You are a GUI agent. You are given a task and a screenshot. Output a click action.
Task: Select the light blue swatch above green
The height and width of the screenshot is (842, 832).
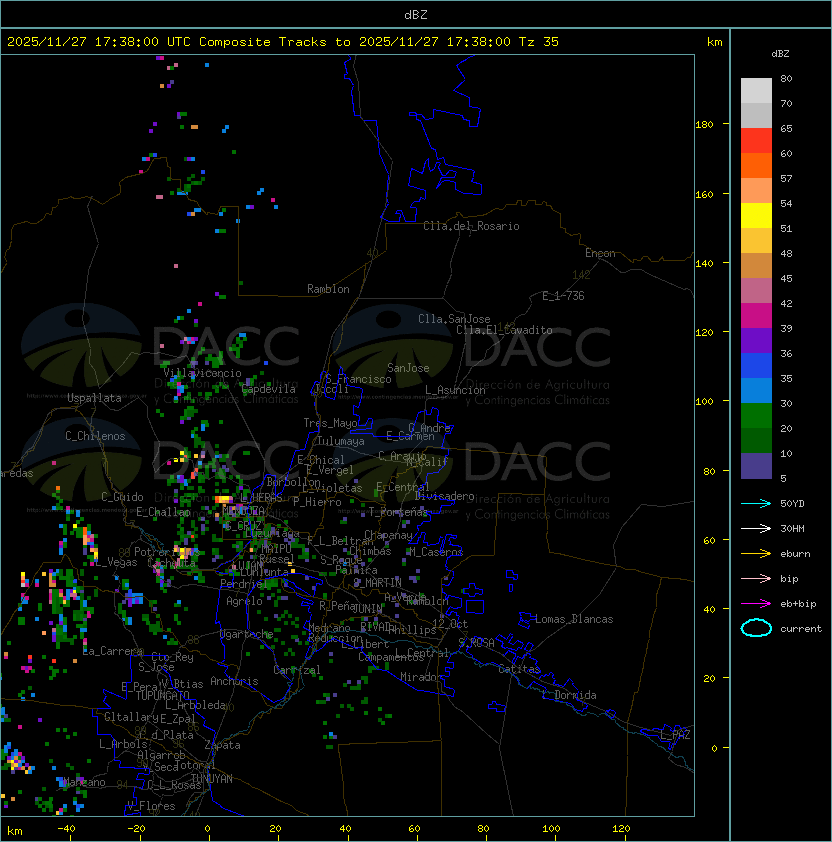coord(756,390)
